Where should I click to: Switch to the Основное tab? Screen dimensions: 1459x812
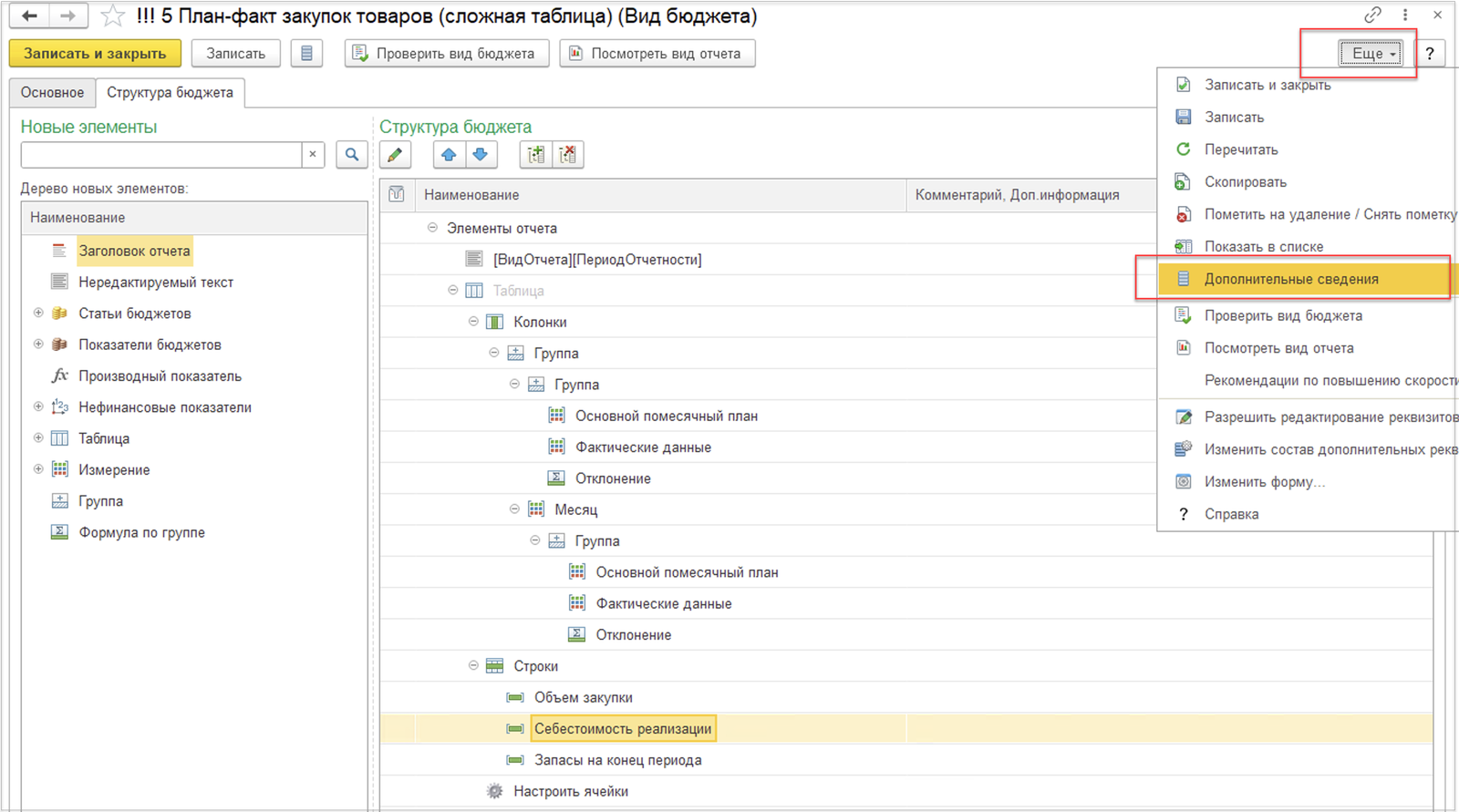pos(53,92)
